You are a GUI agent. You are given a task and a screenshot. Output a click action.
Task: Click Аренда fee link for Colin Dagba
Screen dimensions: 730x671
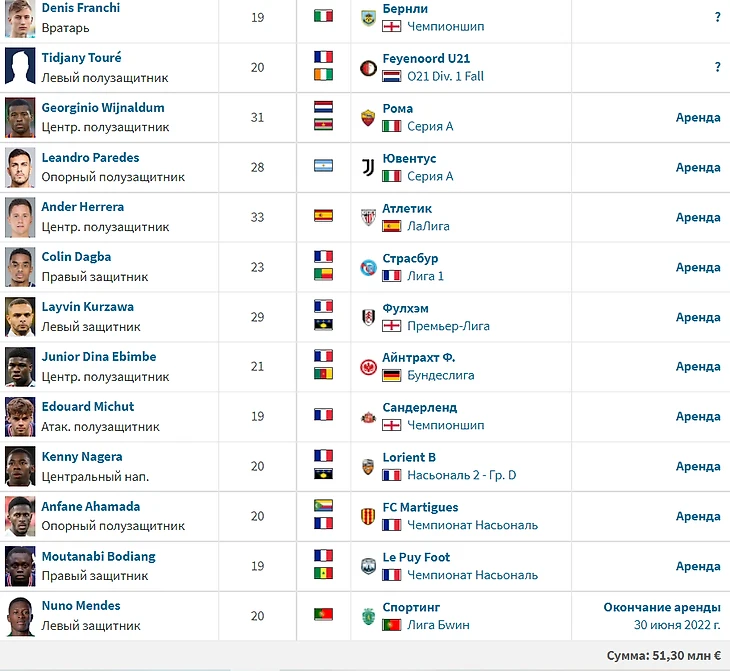pos(698,267)
